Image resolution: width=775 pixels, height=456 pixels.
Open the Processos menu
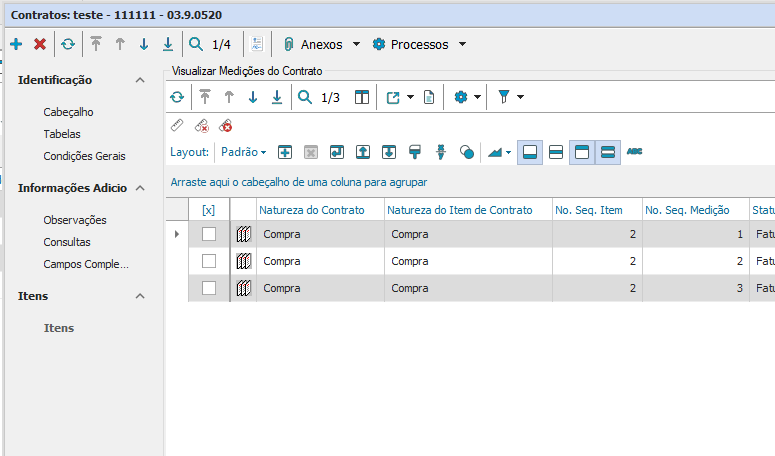[418, 44]
